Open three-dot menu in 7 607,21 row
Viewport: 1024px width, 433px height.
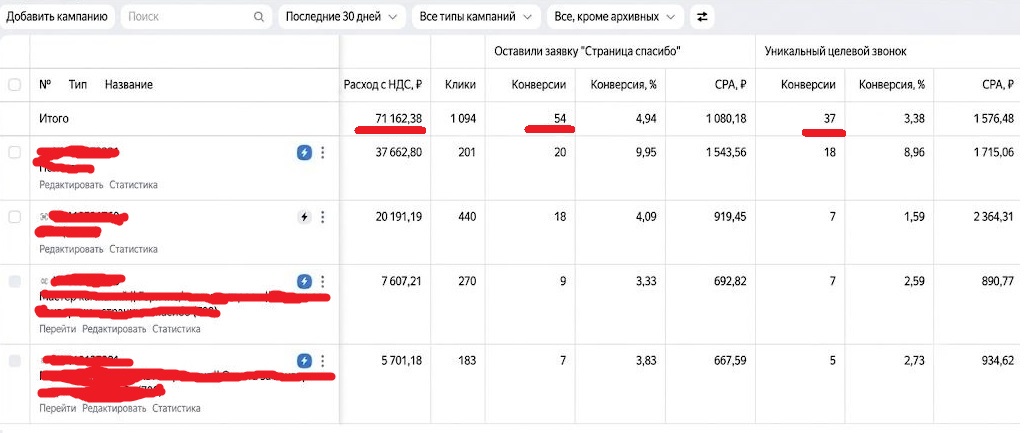pos(323,281)
